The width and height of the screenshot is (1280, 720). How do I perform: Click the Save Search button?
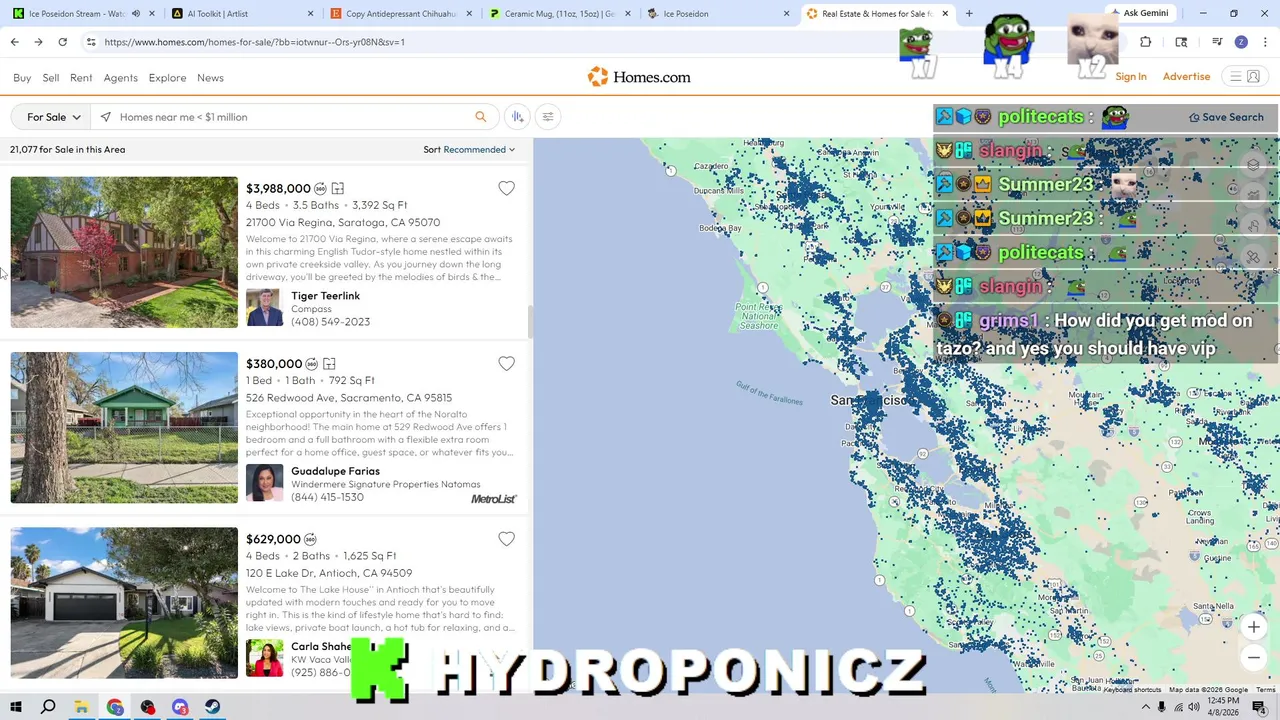(x=1226, y=117)
